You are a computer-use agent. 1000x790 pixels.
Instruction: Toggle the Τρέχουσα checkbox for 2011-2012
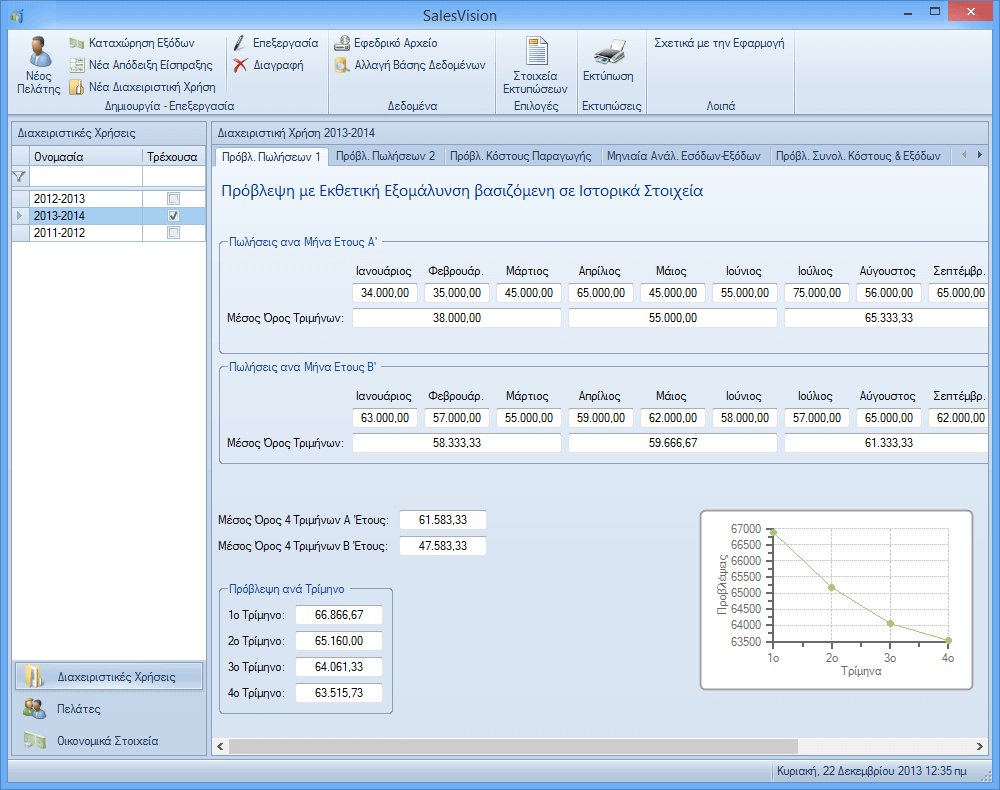click(174, 233)
